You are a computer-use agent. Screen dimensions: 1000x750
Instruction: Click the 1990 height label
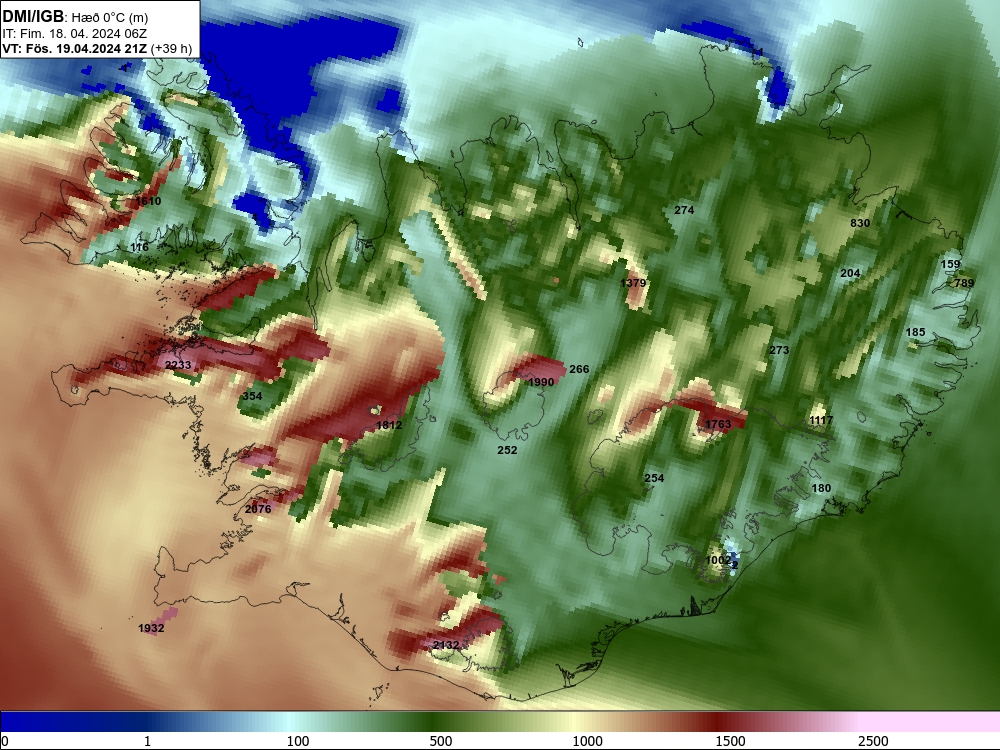pos(541,382)
